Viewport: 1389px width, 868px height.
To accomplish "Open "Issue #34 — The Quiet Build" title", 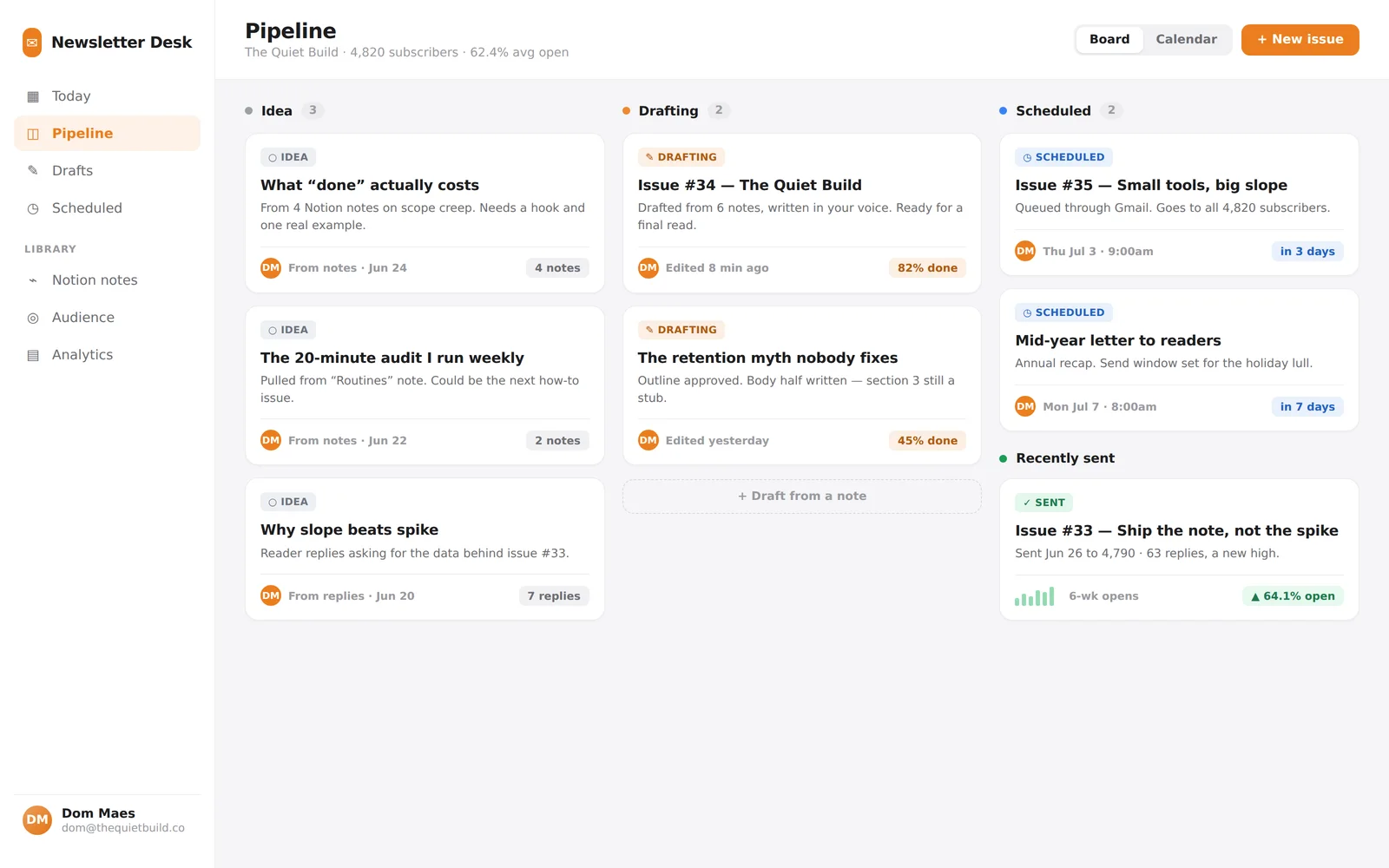I will click(x=750, y=185).
